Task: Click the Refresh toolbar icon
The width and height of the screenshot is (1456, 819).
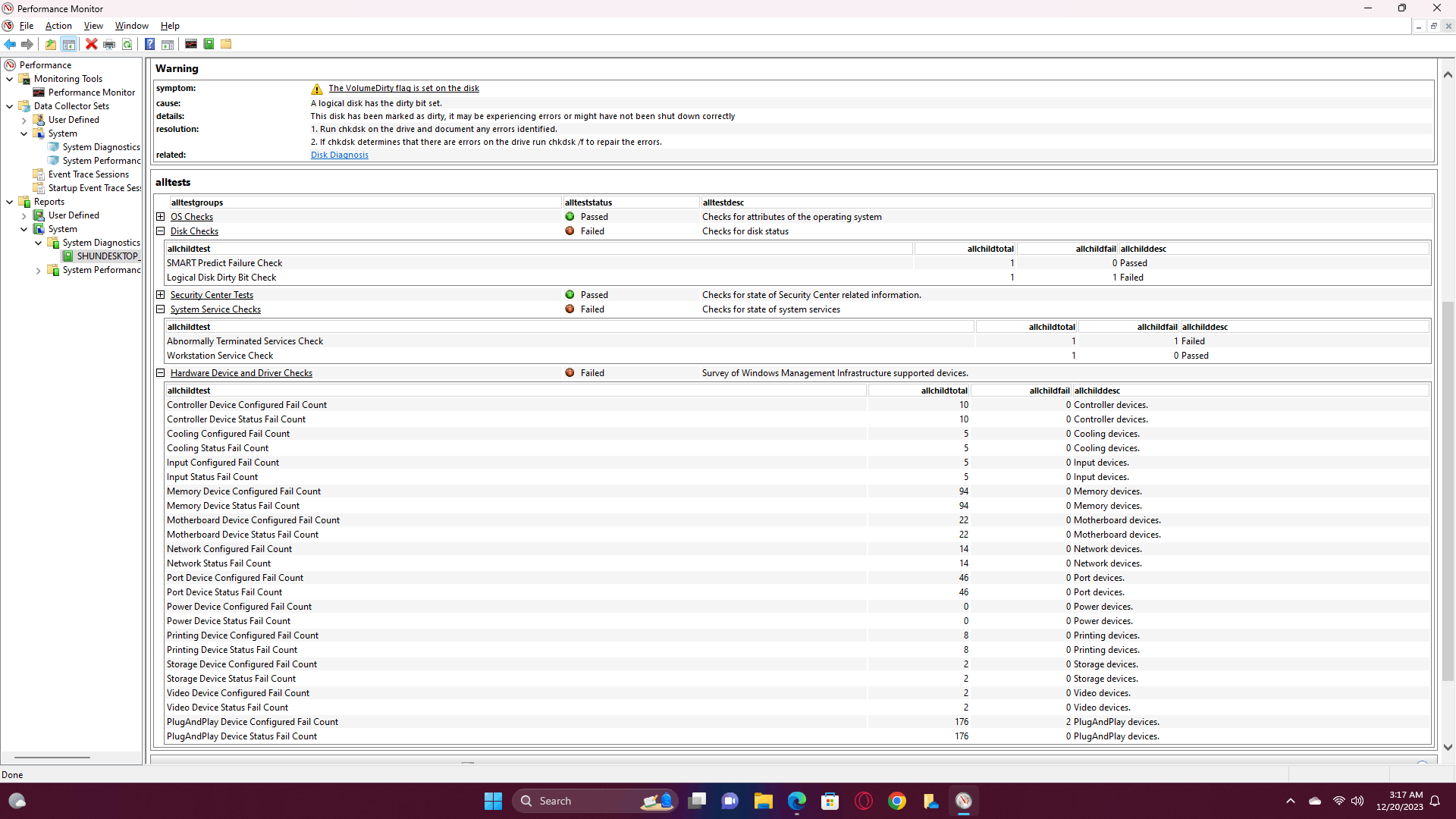Action: (x=127, y=44)
